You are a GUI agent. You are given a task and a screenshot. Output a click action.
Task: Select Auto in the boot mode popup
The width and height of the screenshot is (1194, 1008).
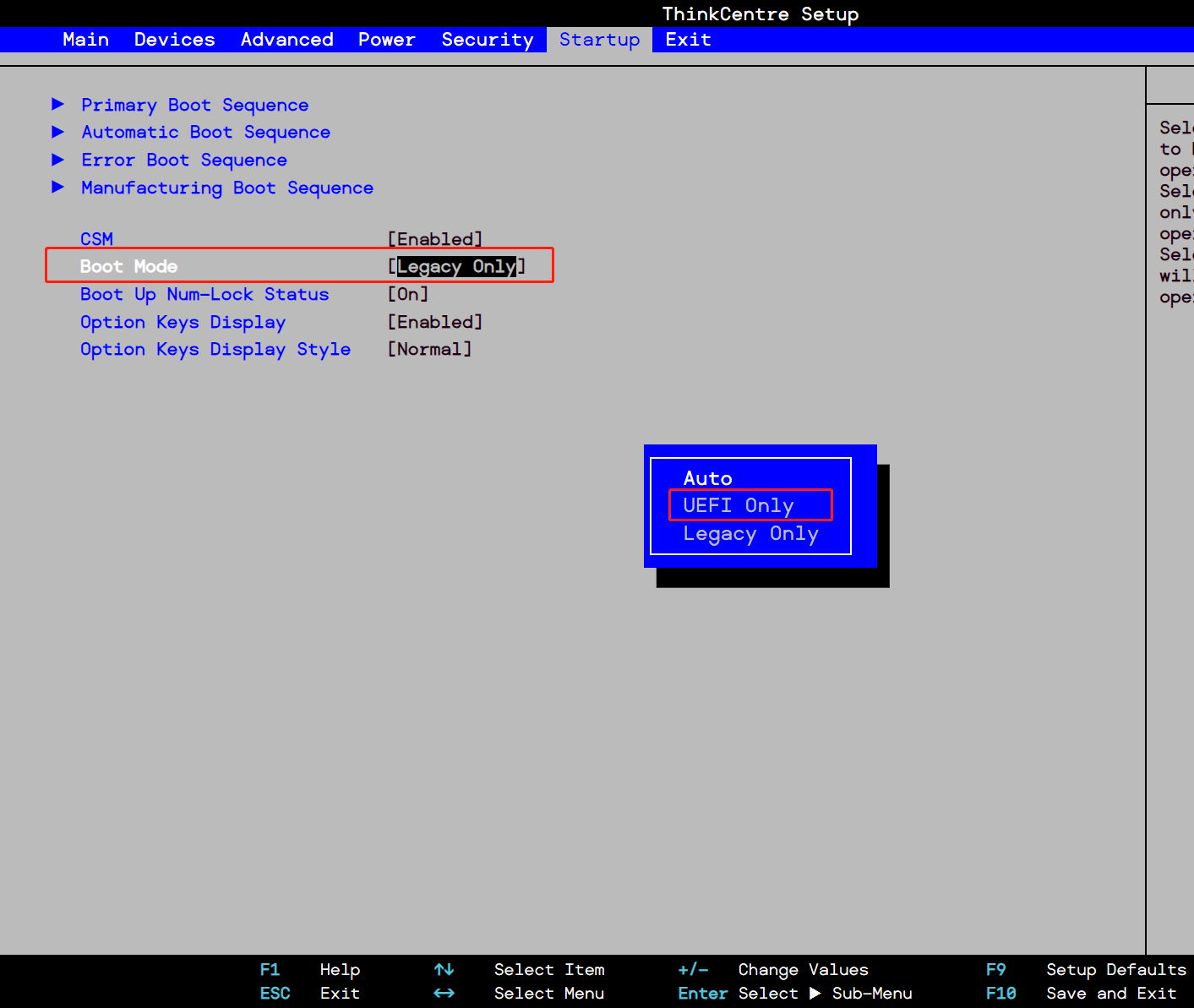[707, 478]
